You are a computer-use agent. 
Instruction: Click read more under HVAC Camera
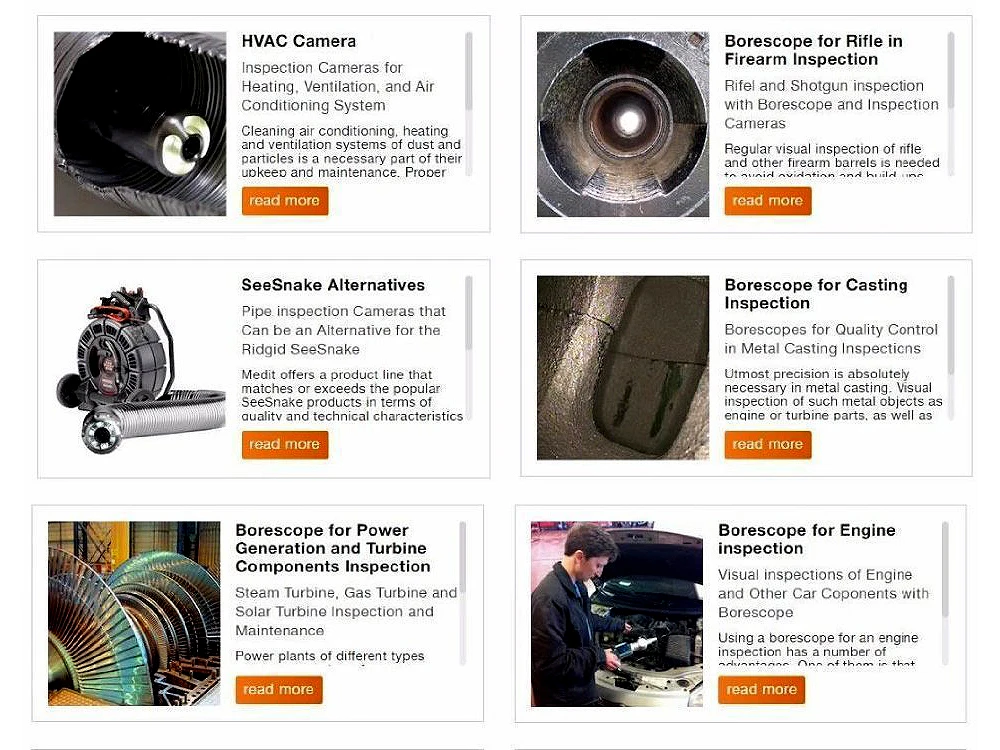click(284, 201)
